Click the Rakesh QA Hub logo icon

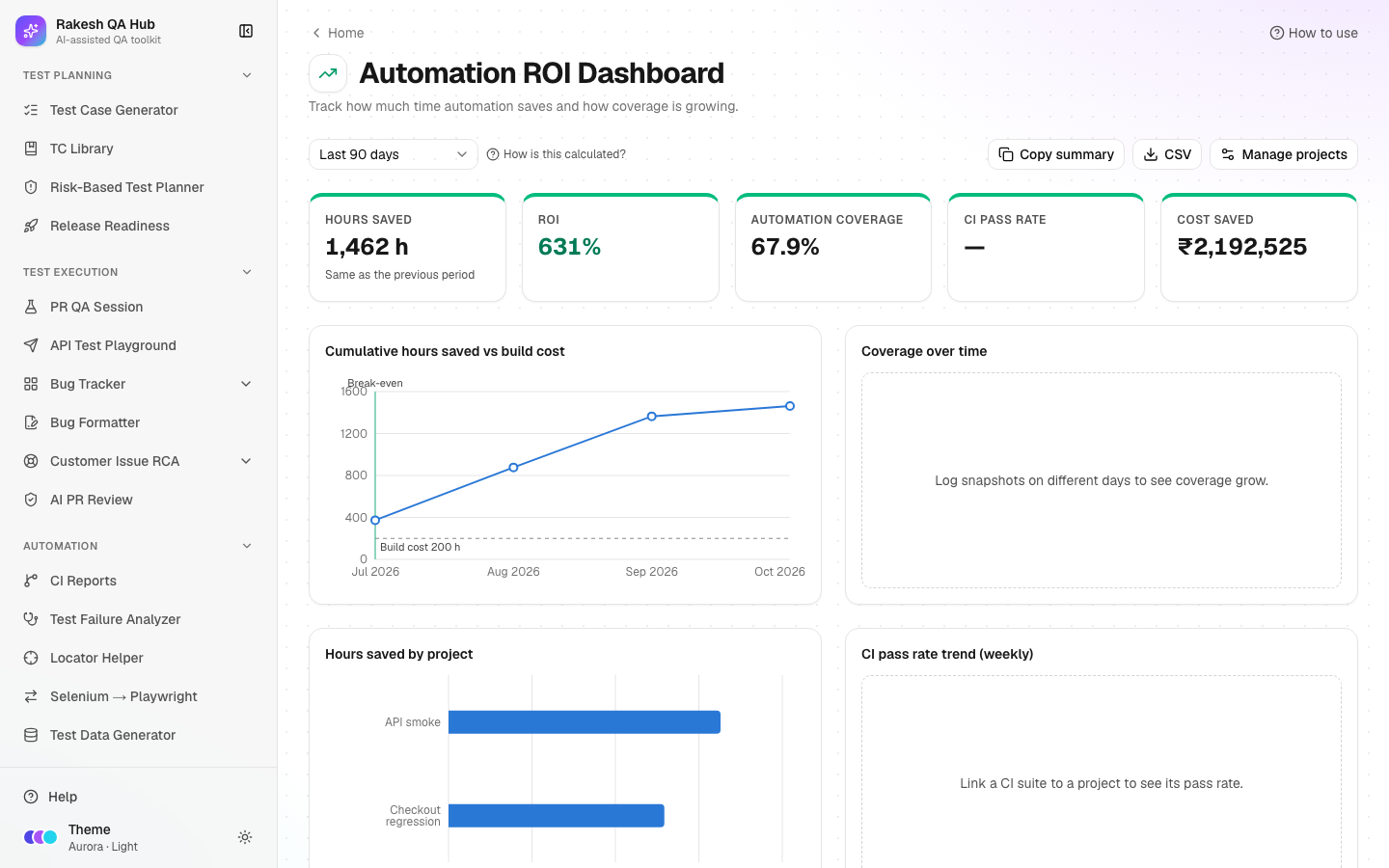[31, 31]
